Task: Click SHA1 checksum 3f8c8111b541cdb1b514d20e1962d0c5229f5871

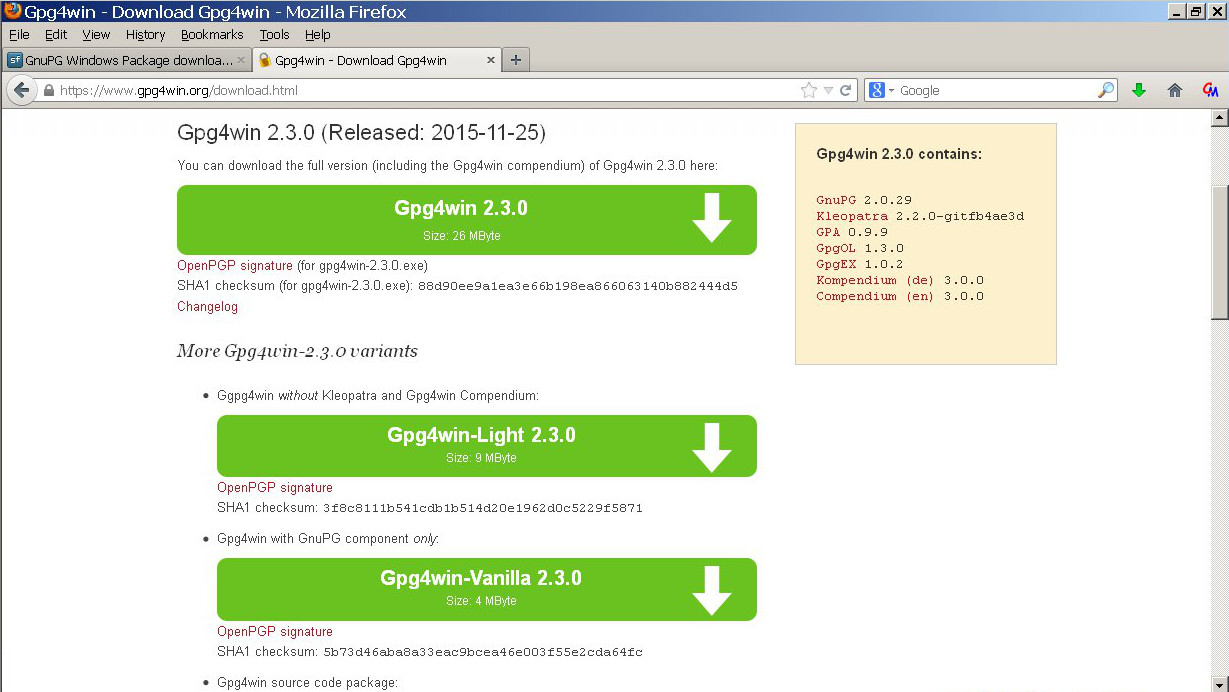Action: point(482,508)
